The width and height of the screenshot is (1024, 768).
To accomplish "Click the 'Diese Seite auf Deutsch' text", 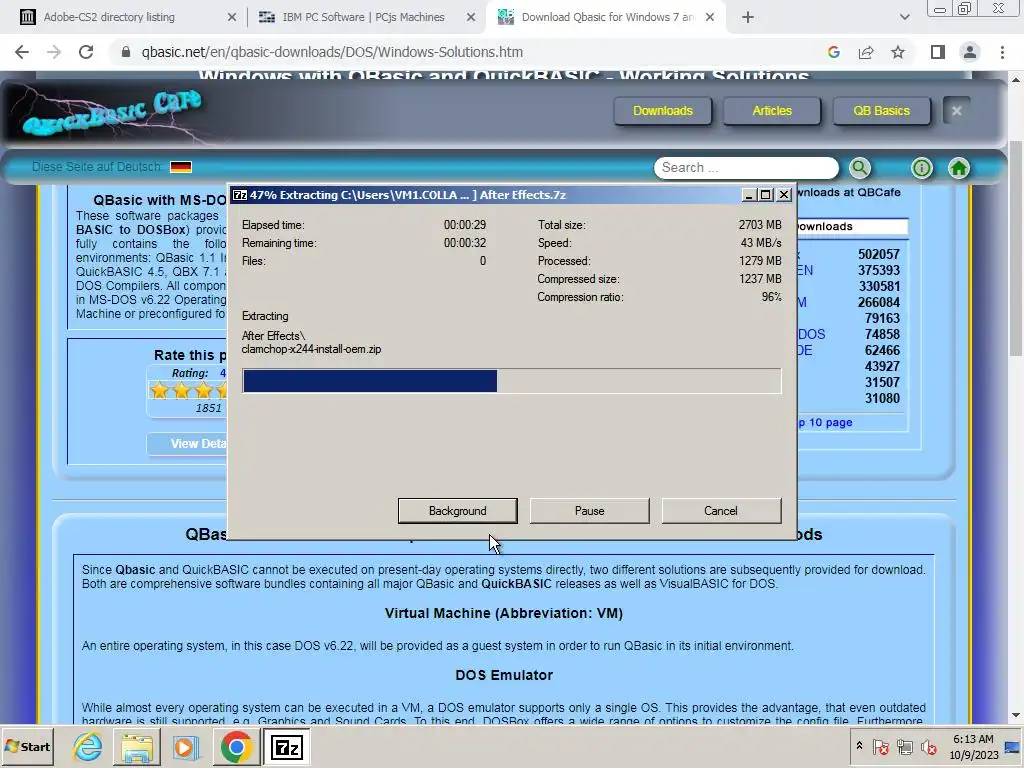I will 97,167.
